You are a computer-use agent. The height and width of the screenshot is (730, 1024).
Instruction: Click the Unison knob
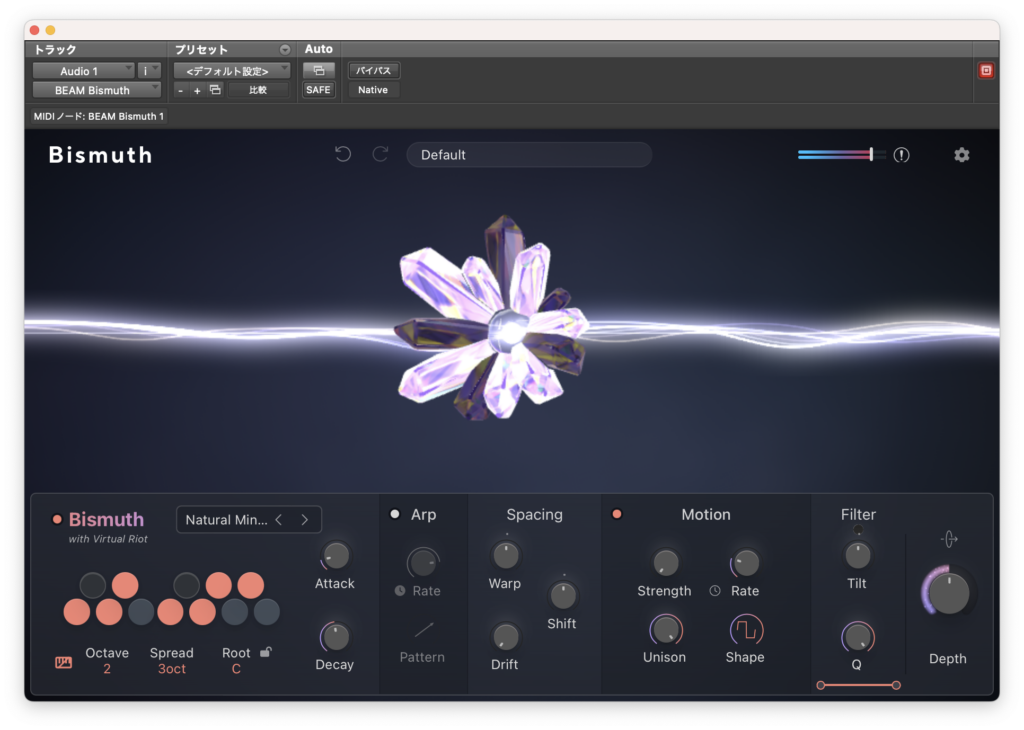click(x=665, y=630)
